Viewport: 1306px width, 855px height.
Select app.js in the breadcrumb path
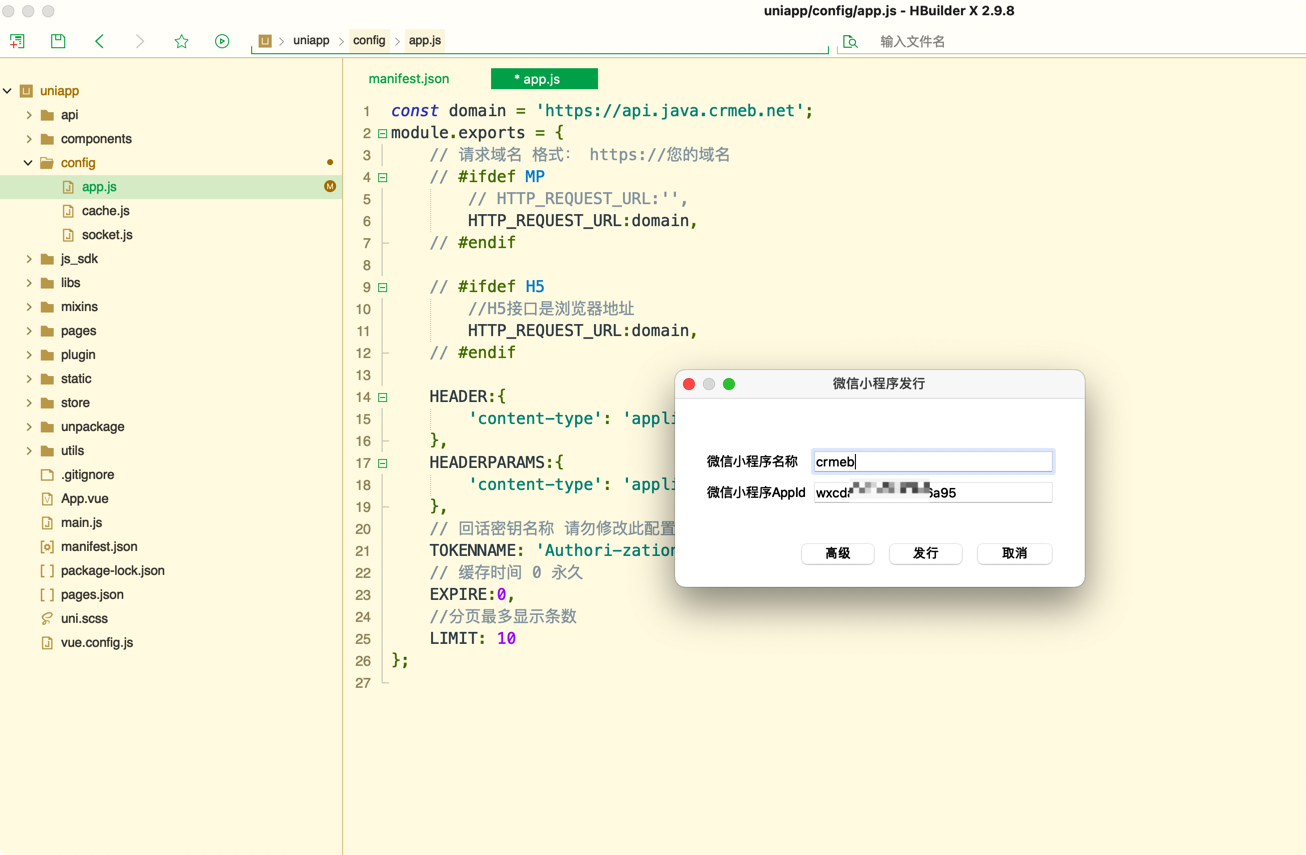pos(425,41)
